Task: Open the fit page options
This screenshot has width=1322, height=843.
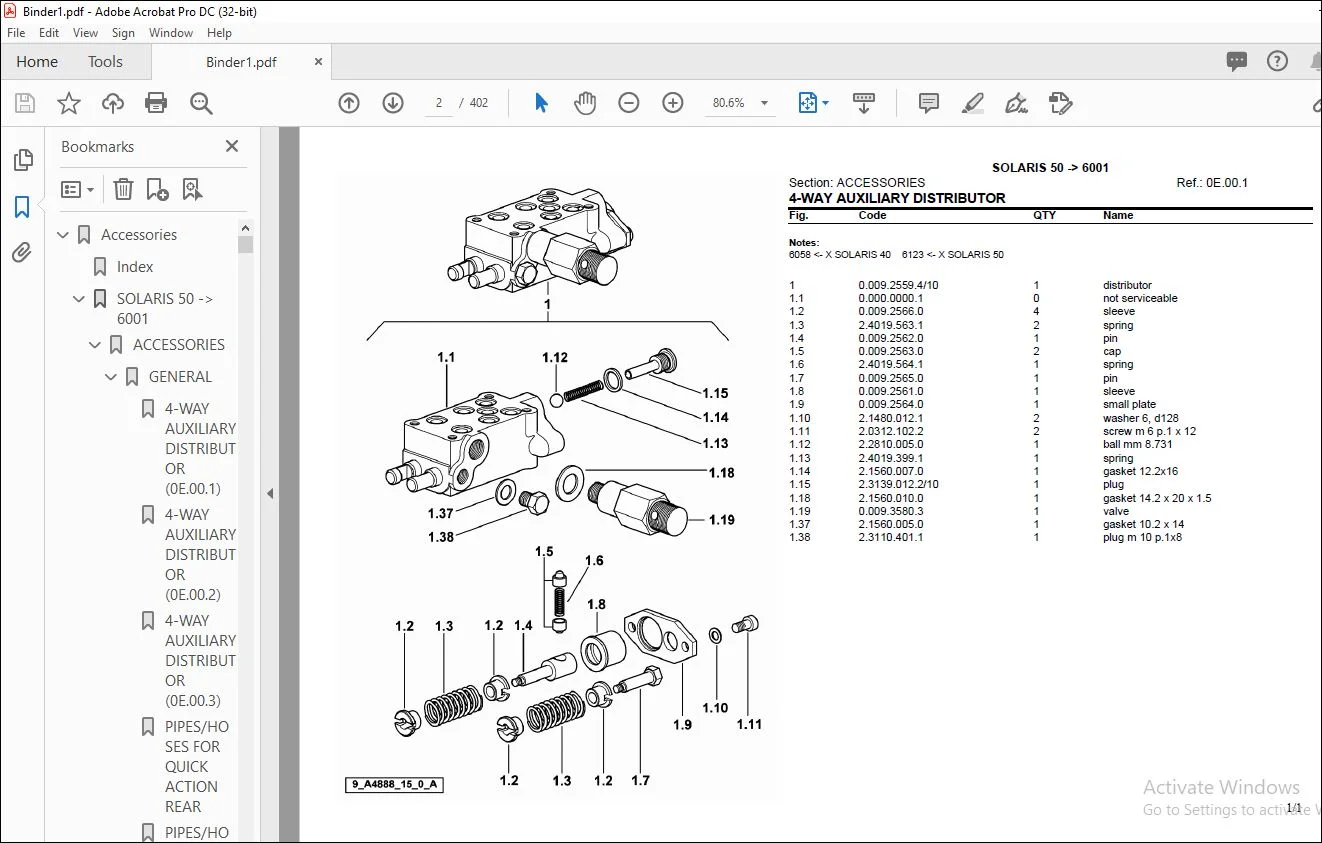Action: point(813,103)
